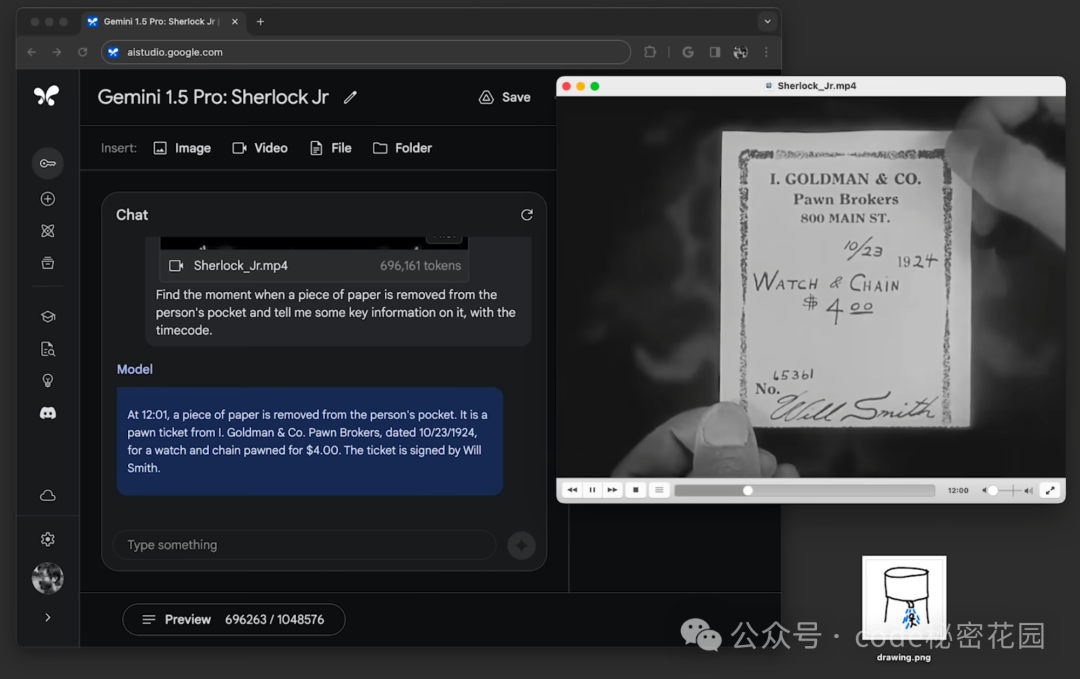The width and height of the screenshot is (1080, 679).
Task: Open the API key icon in sidebar
Action: click(48, 163)
